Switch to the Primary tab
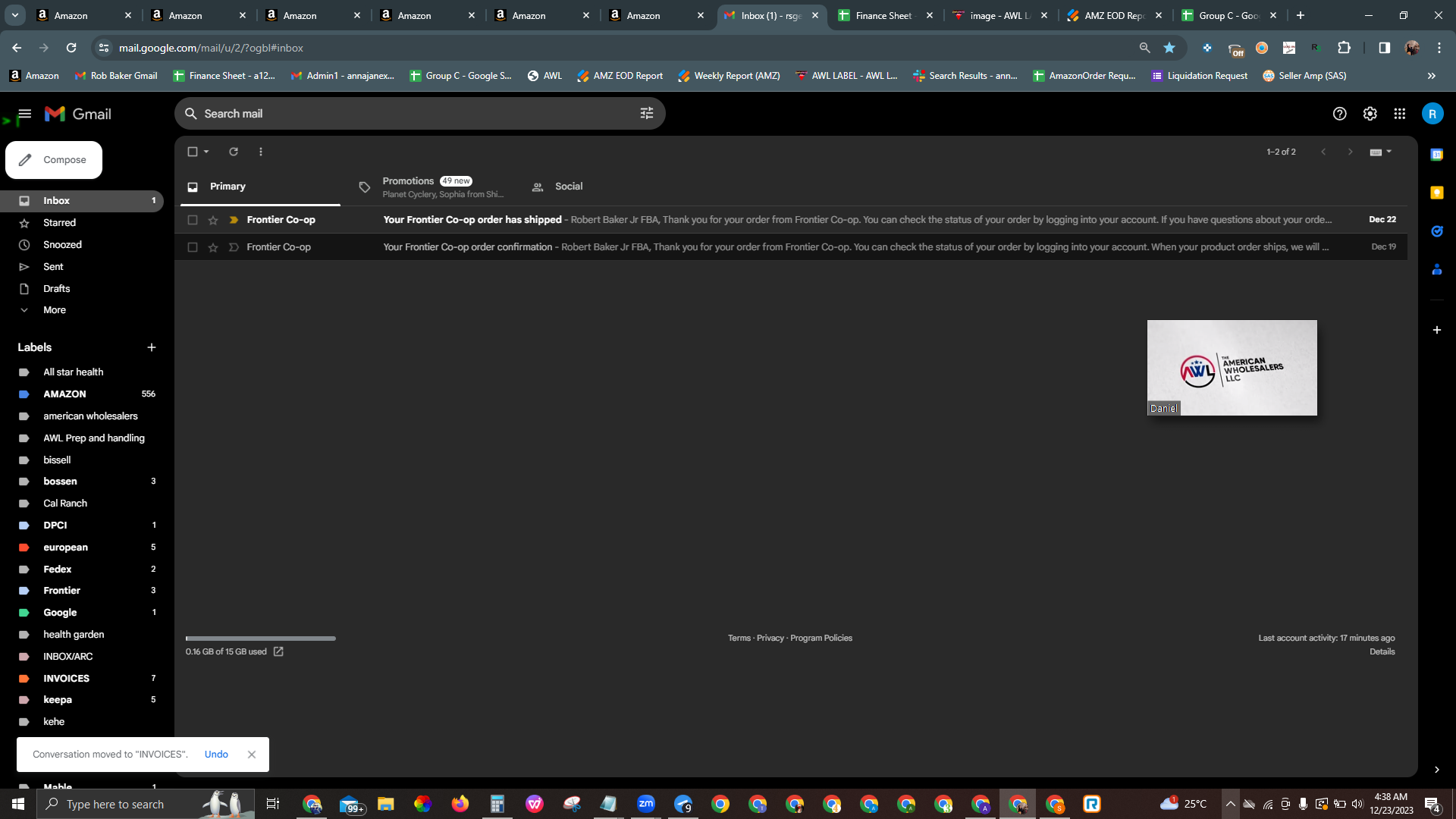This screenshot has height=819, width=1456. 260,187
